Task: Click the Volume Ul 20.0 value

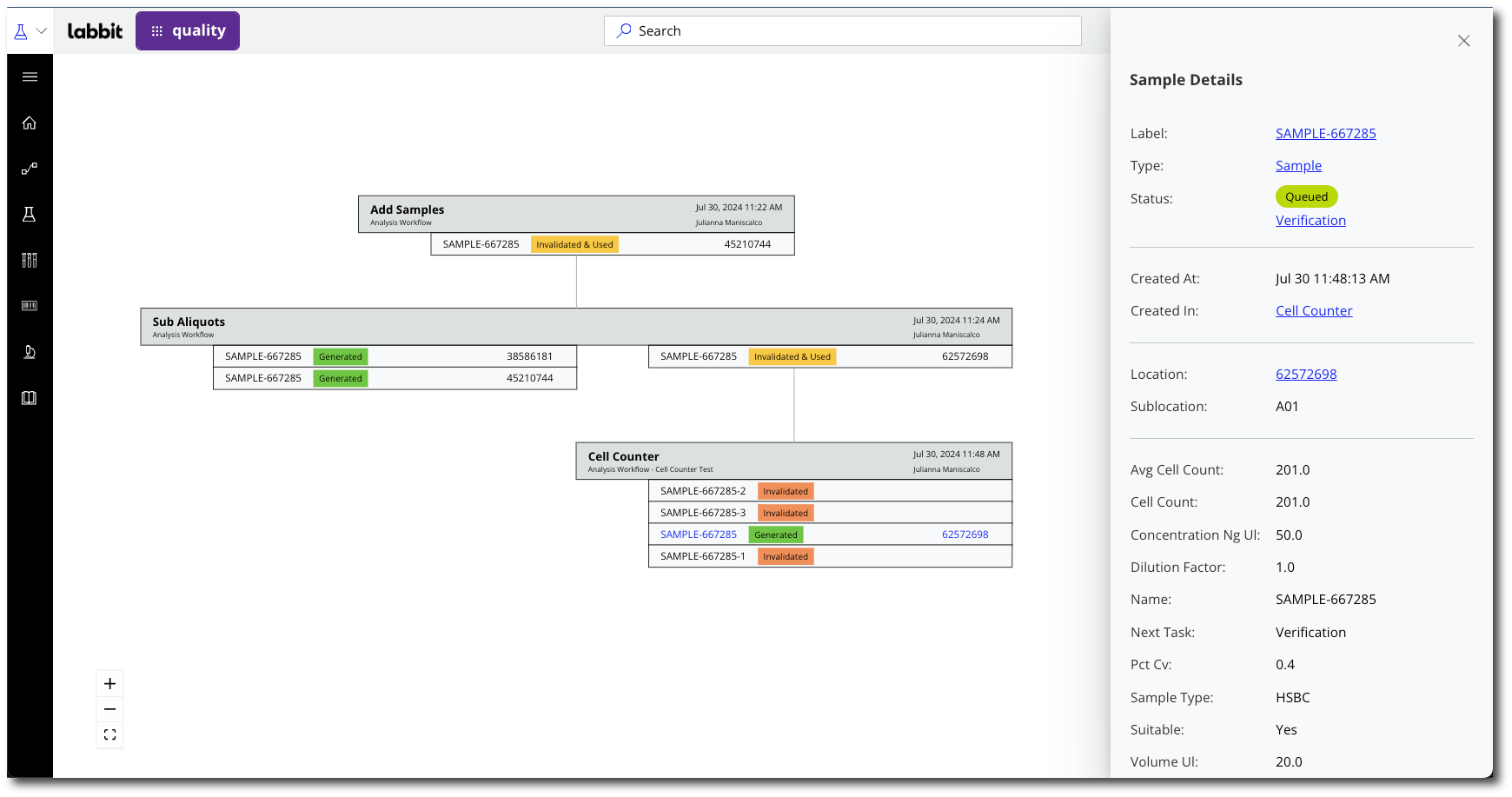Action: pos(1289,762)
